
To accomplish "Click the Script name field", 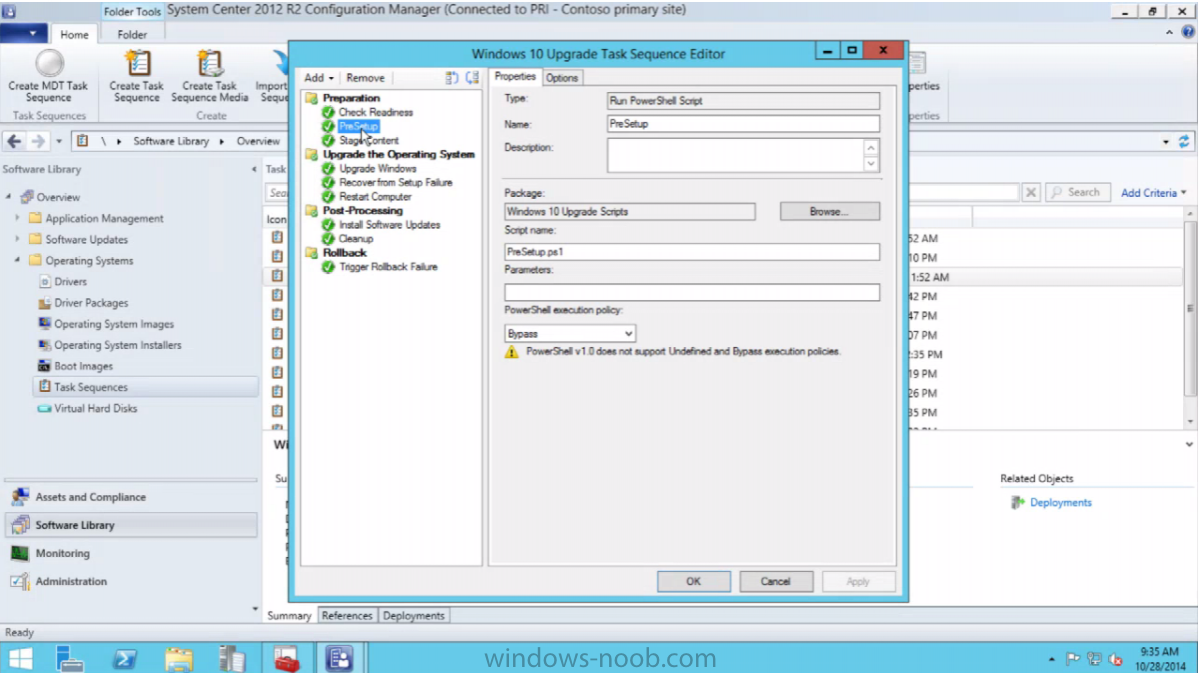I will point(692,252).
